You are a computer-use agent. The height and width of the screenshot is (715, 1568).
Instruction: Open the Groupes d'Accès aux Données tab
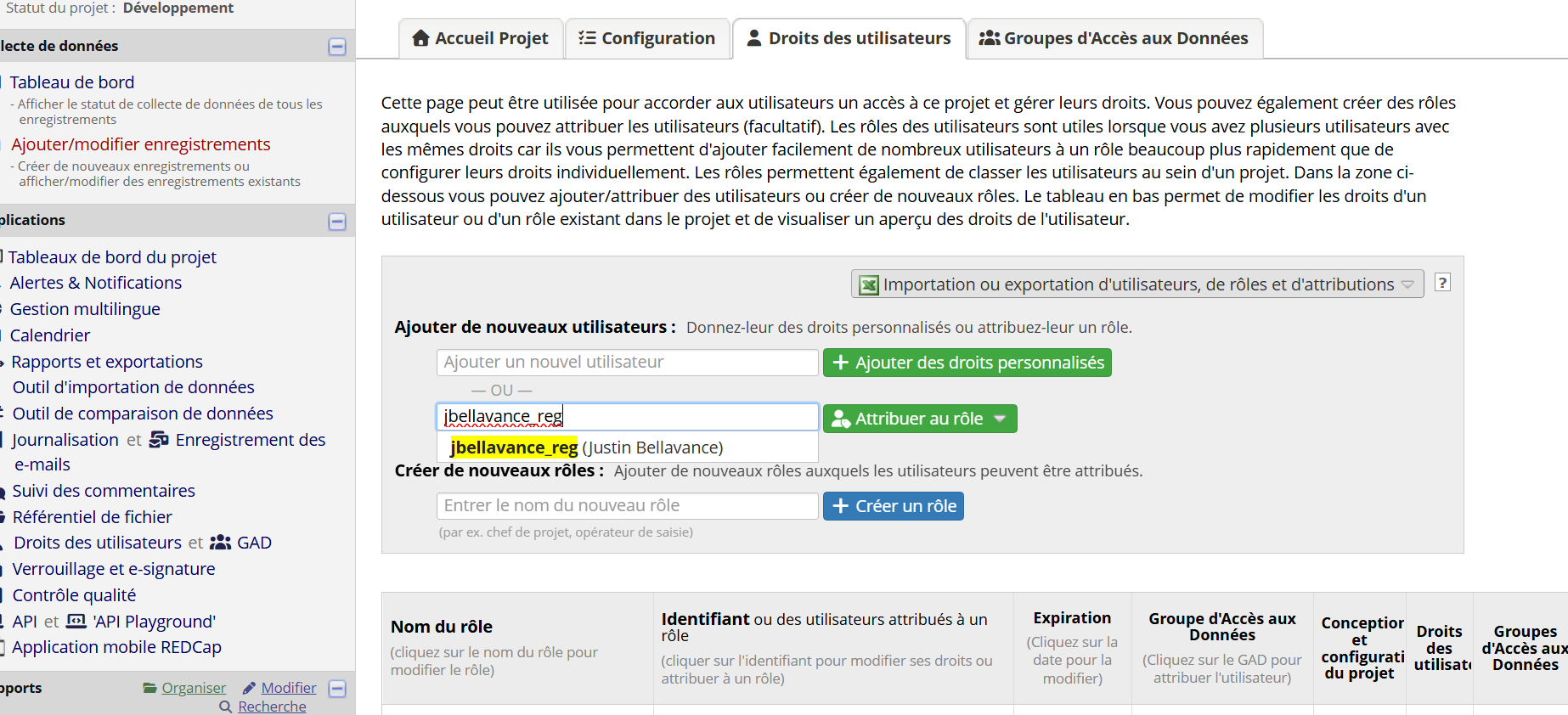coord(1114,38)
